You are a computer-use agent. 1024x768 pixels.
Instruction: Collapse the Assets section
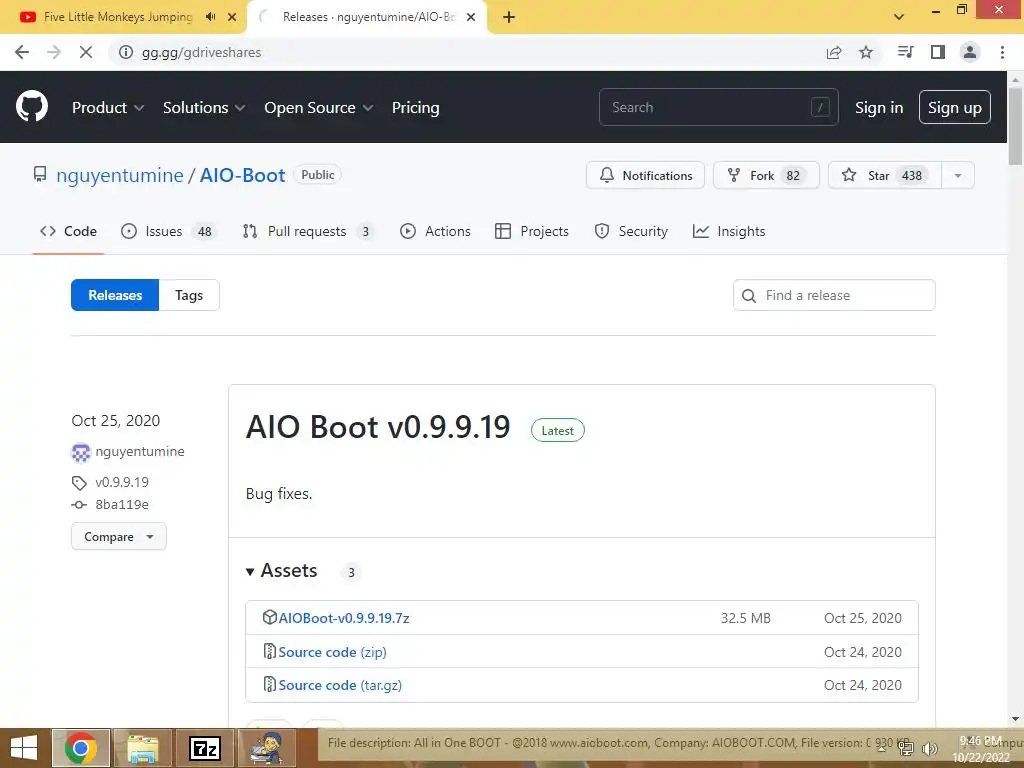[281, 571]
